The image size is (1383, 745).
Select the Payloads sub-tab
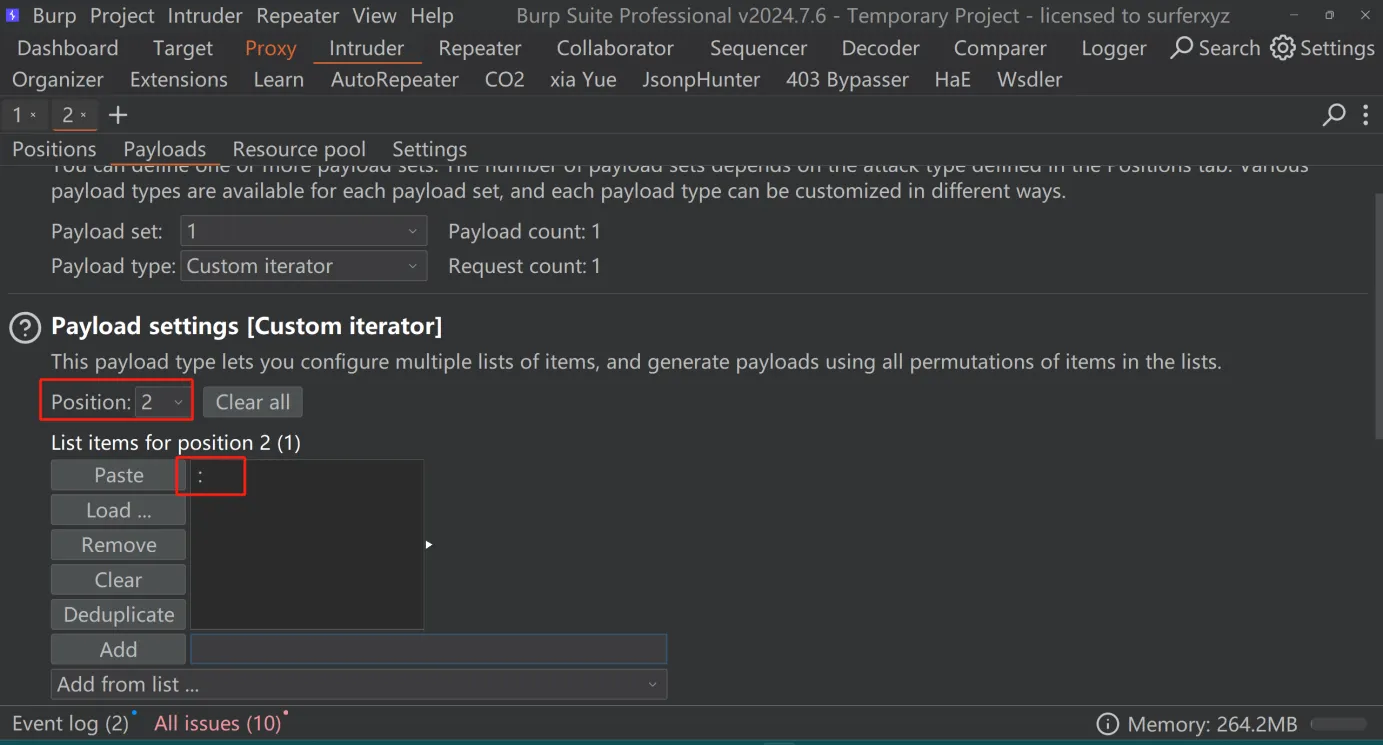(165, 149)
